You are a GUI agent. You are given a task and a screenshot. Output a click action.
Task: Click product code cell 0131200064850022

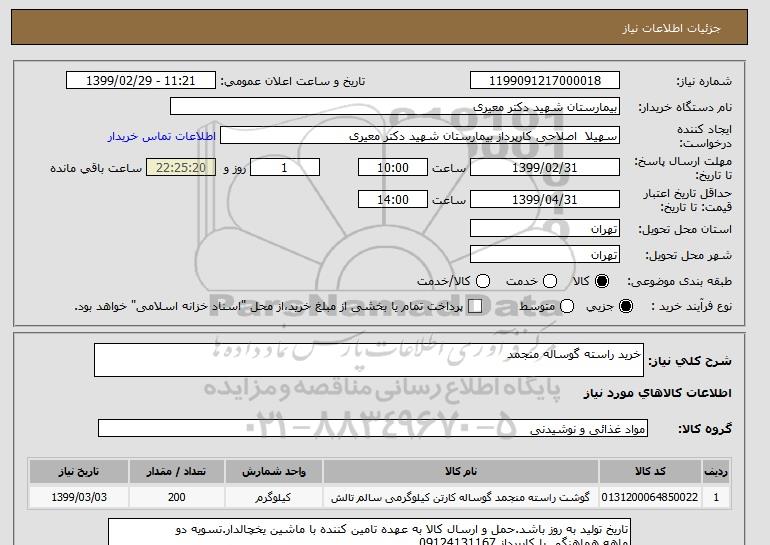(x=650, y=497)
